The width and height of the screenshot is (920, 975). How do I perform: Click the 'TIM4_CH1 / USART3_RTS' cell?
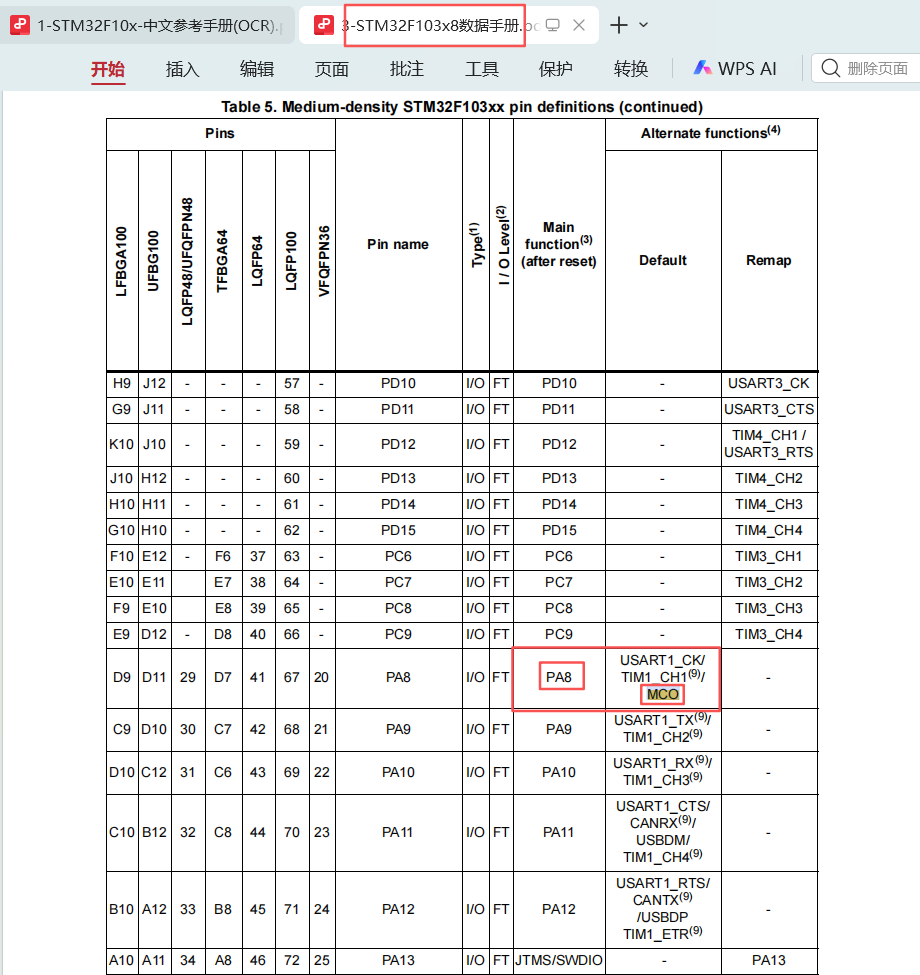click(x=768, y=444)
